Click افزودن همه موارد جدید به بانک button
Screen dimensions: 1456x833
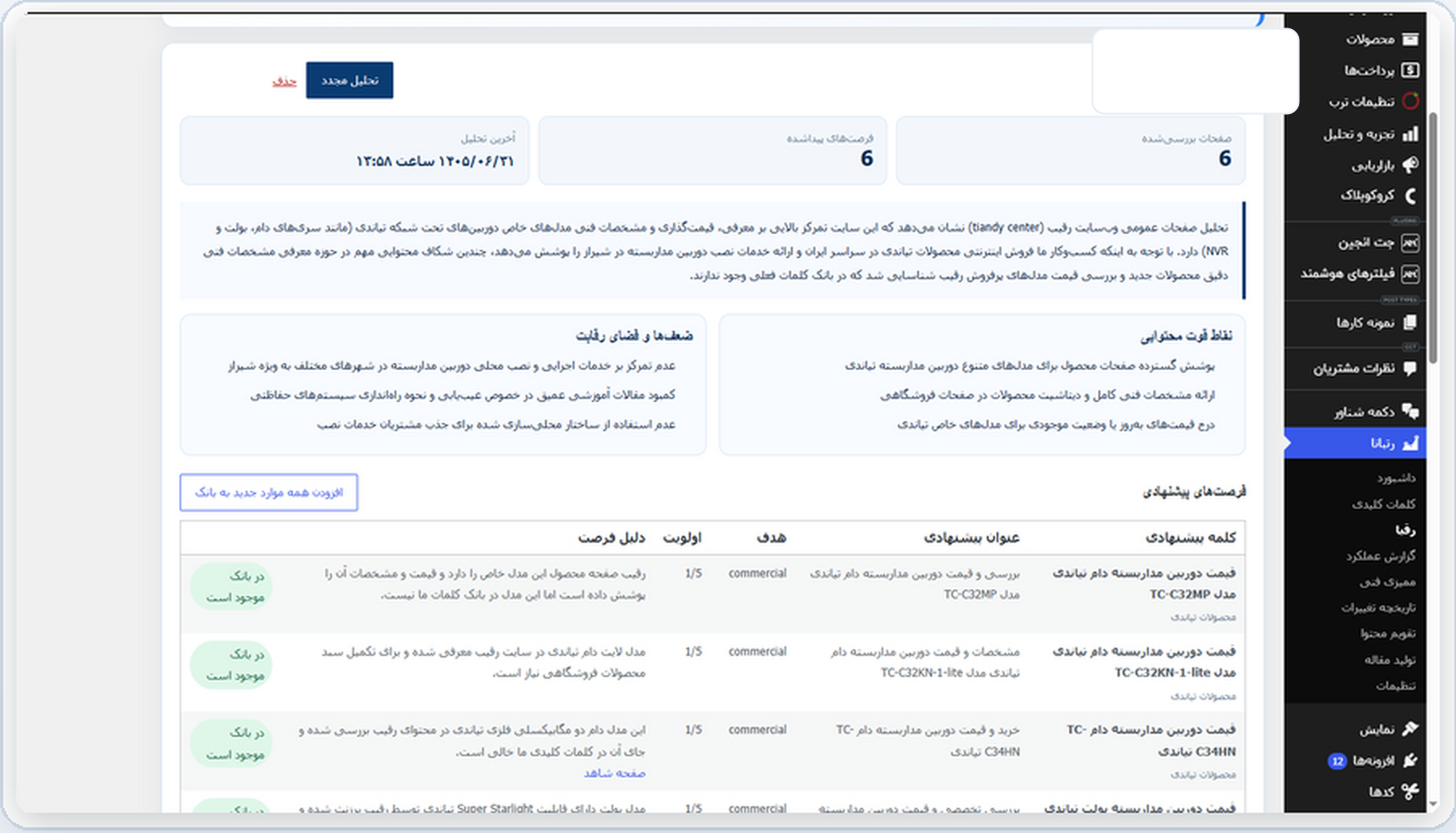(269, 493)
